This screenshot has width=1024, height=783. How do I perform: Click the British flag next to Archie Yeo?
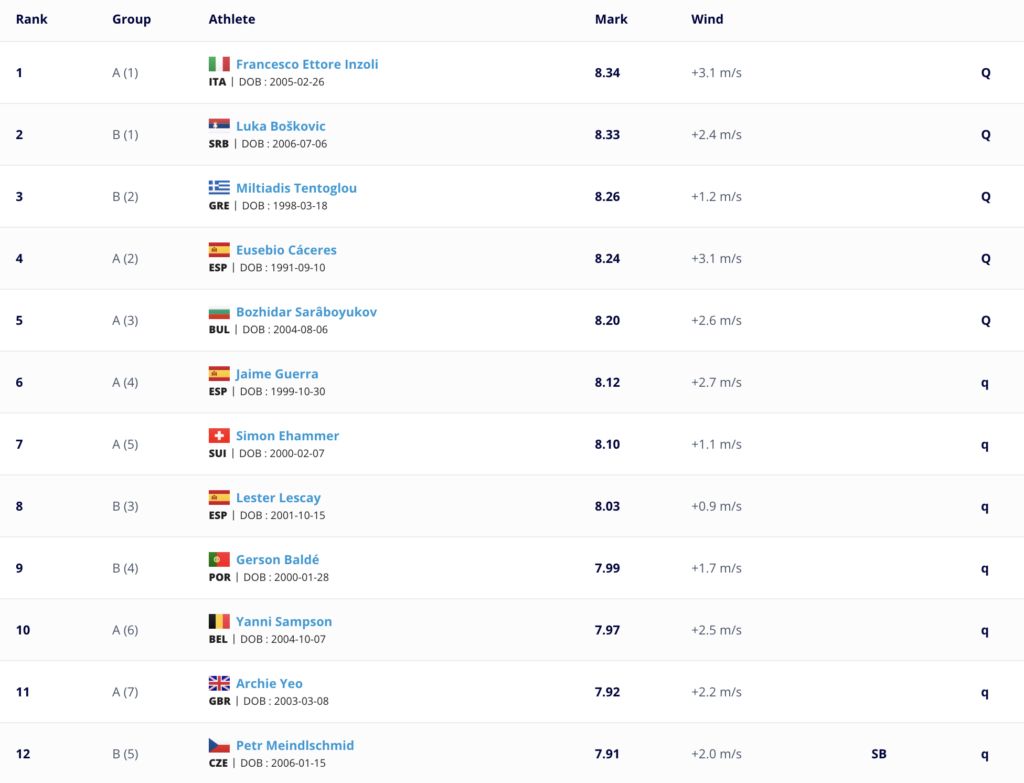pos(219,683)
